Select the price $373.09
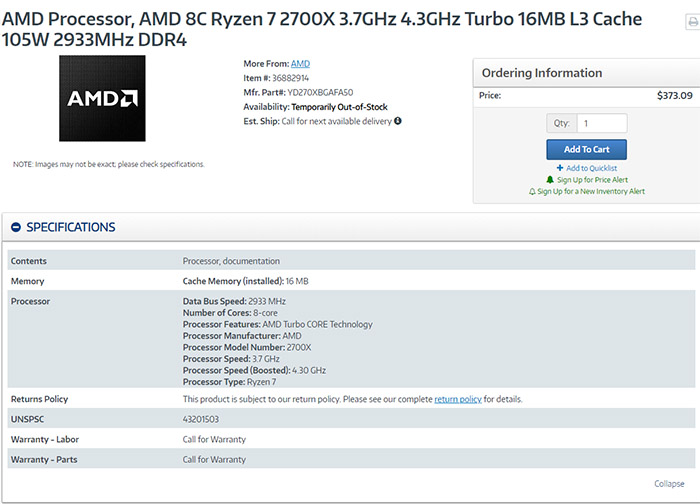 point(675,96)
